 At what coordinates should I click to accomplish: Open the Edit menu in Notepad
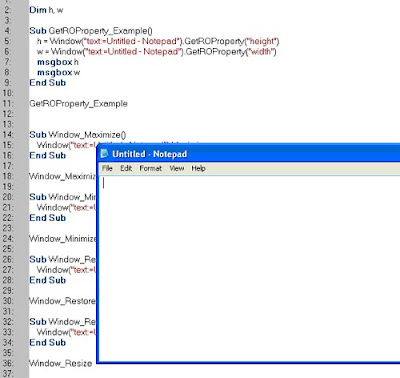[x=126, y=168]
